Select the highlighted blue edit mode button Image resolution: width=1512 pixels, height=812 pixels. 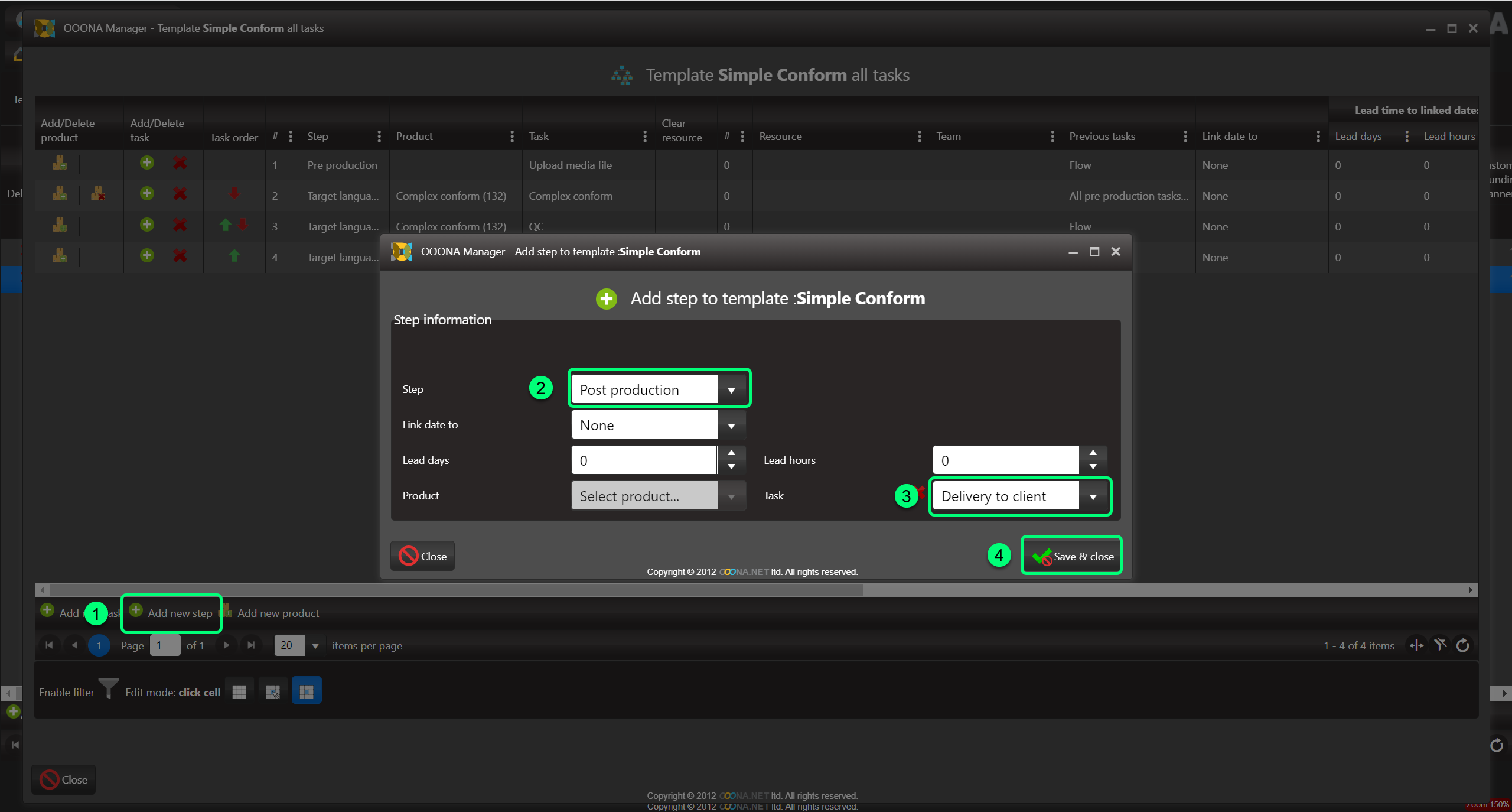[x=307, y=691]
